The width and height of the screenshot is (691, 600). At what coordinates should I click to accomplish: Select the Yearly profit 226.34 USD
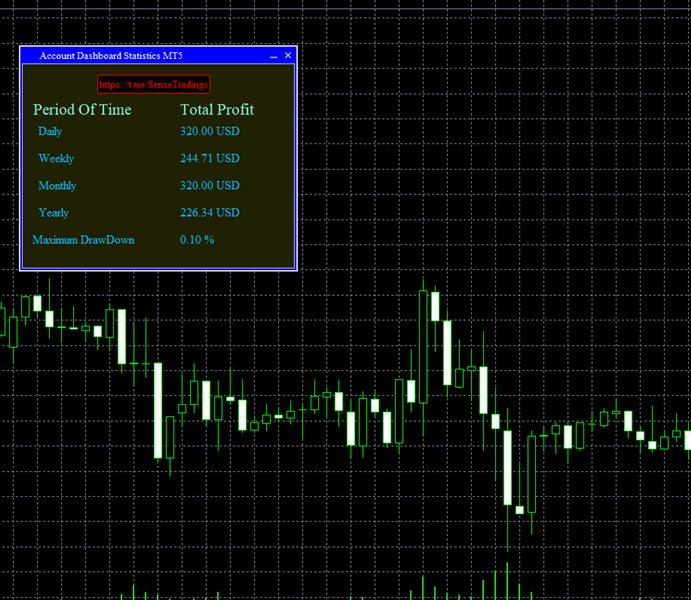pos(210,212)
